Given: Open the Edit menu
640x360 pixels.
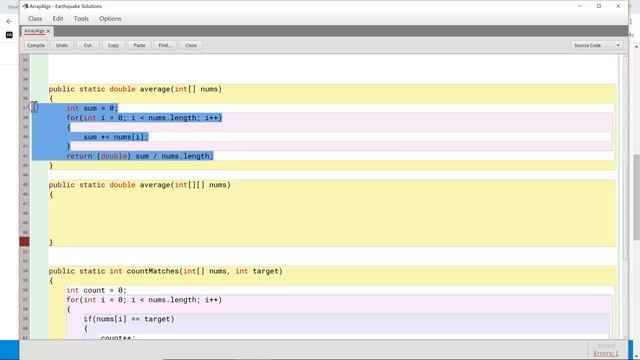Looking at the screenshot, I should [x=58, y=19].
